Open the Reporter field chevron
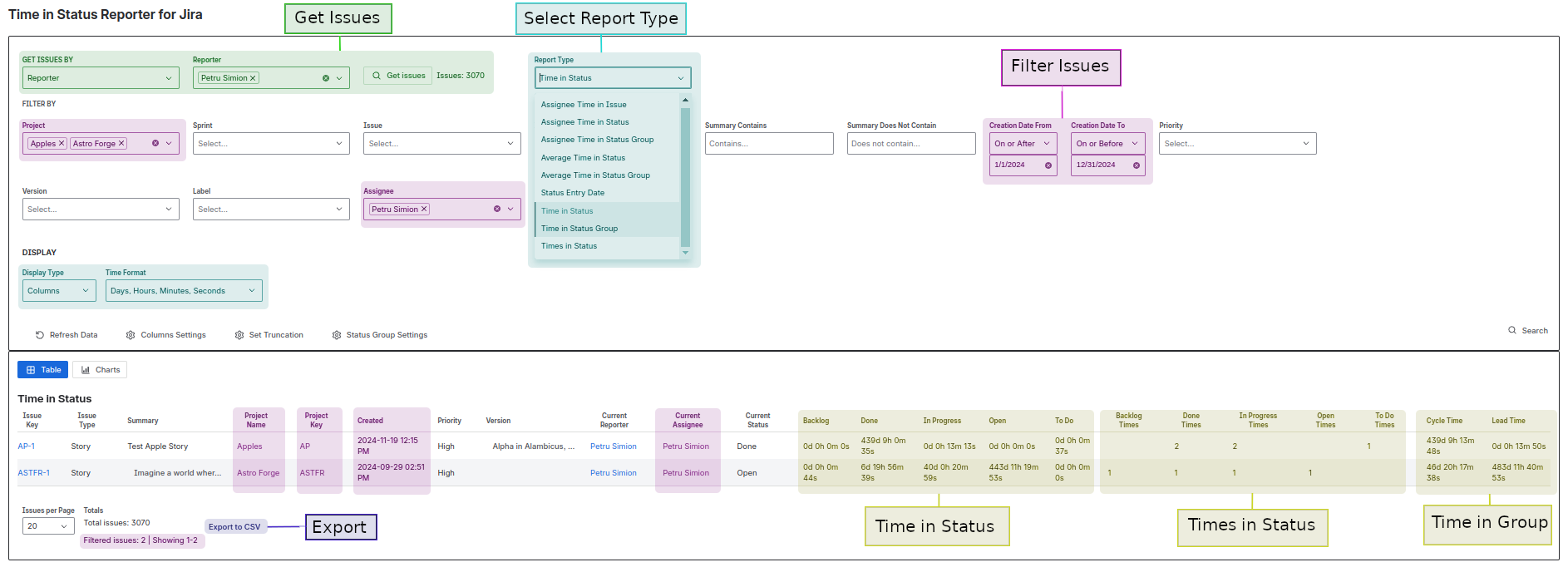The width and height of the screenshot is (1568, 577). [x=339, y=78]
